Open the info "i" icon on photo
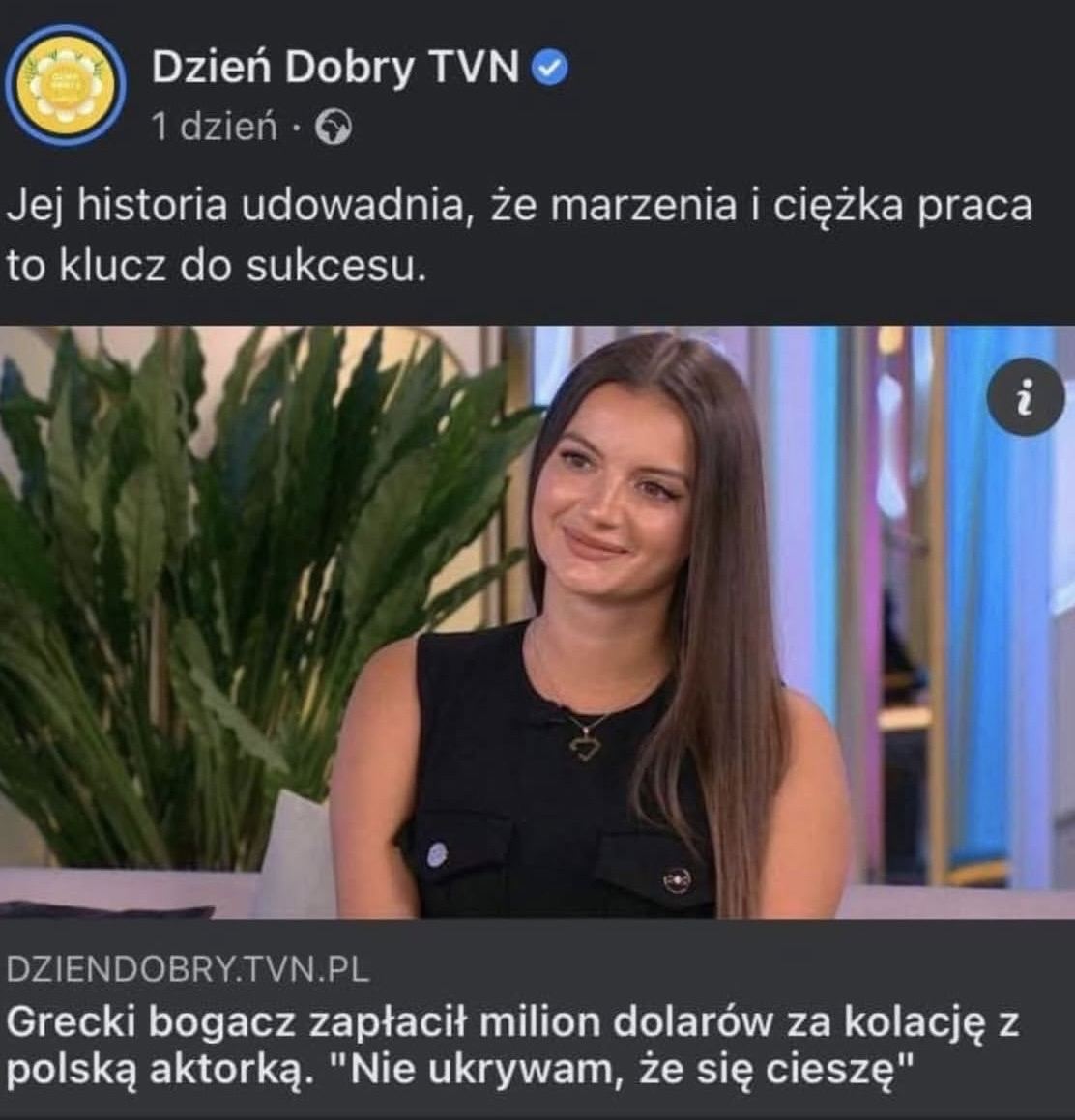The width and height of the screenshot is (1075, 1120). [x=1025, y=397]
